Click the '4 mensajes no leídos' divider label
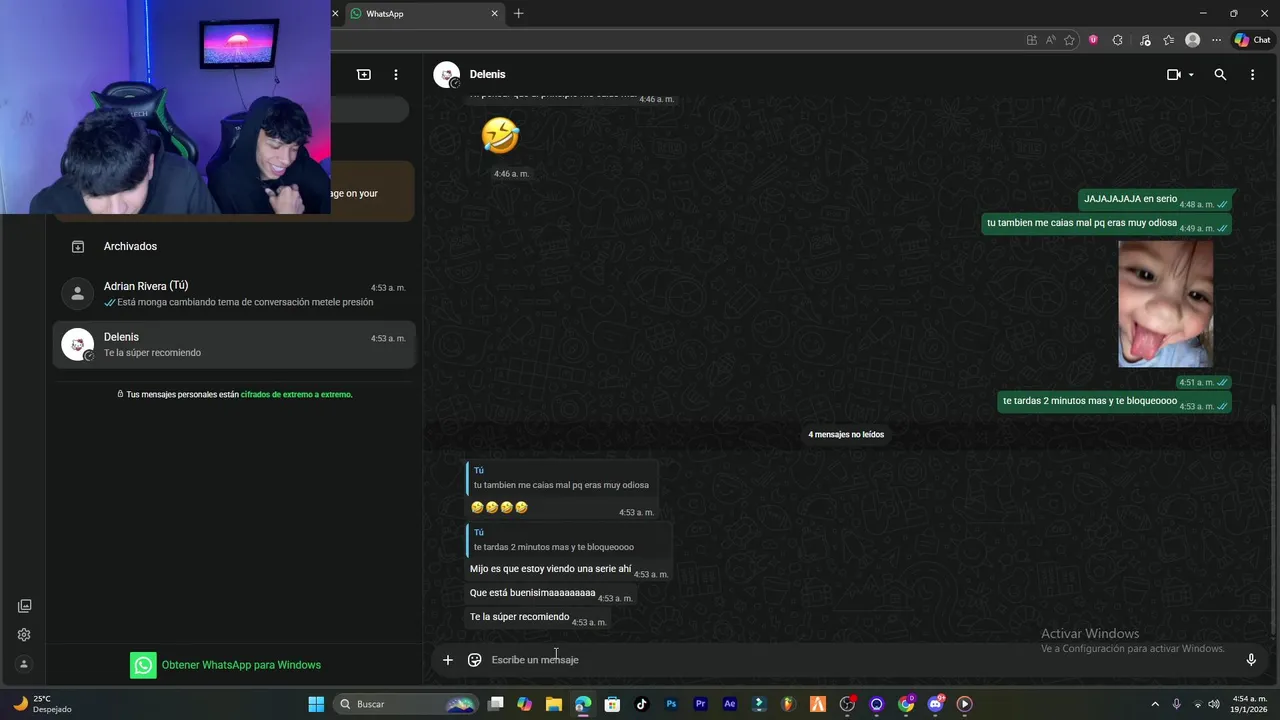The image size is (1280, 720). (x=846, y=435)
